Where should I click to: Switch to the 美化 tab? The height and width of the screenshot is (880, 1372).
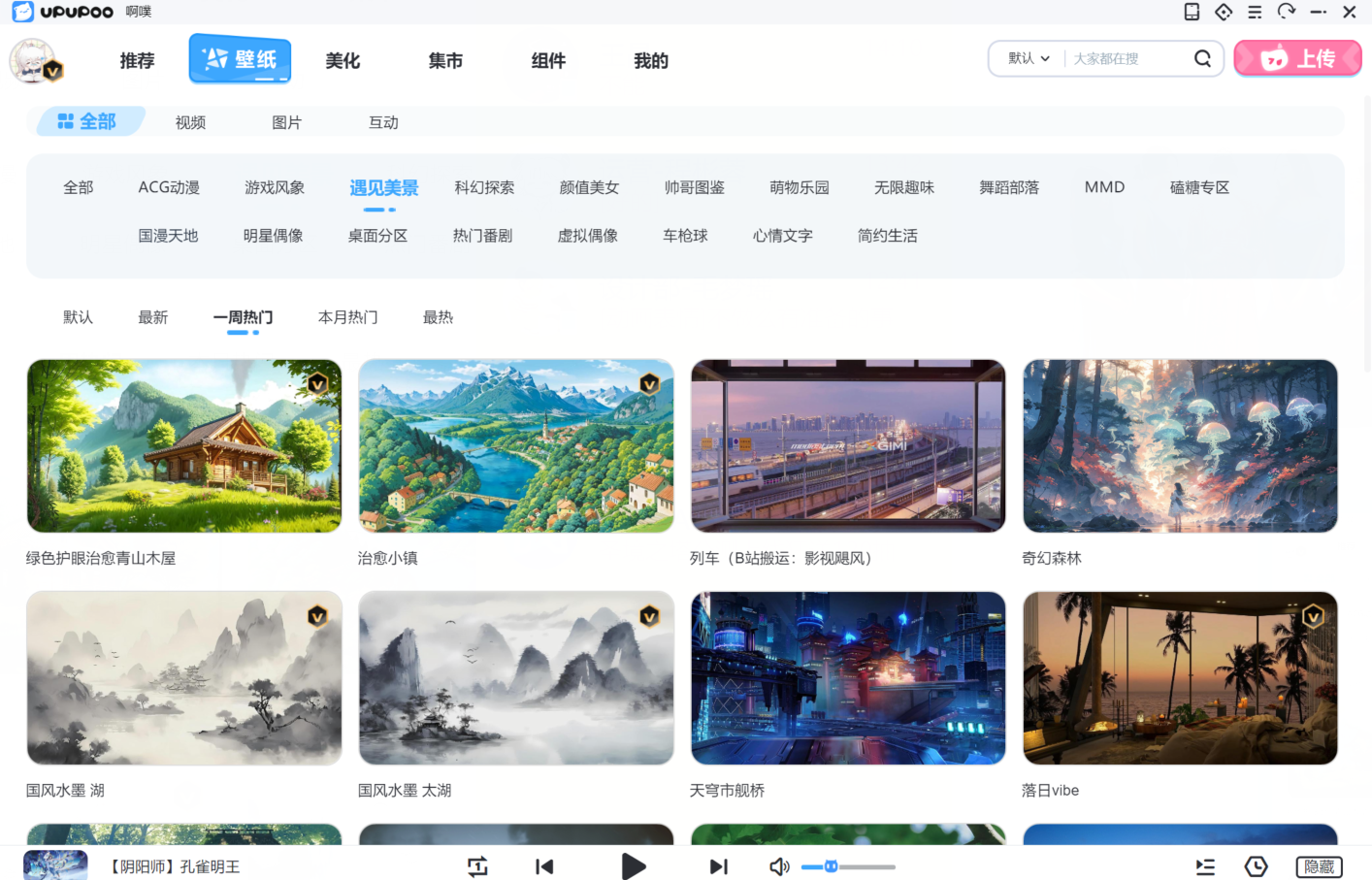(x=343, y=60)
